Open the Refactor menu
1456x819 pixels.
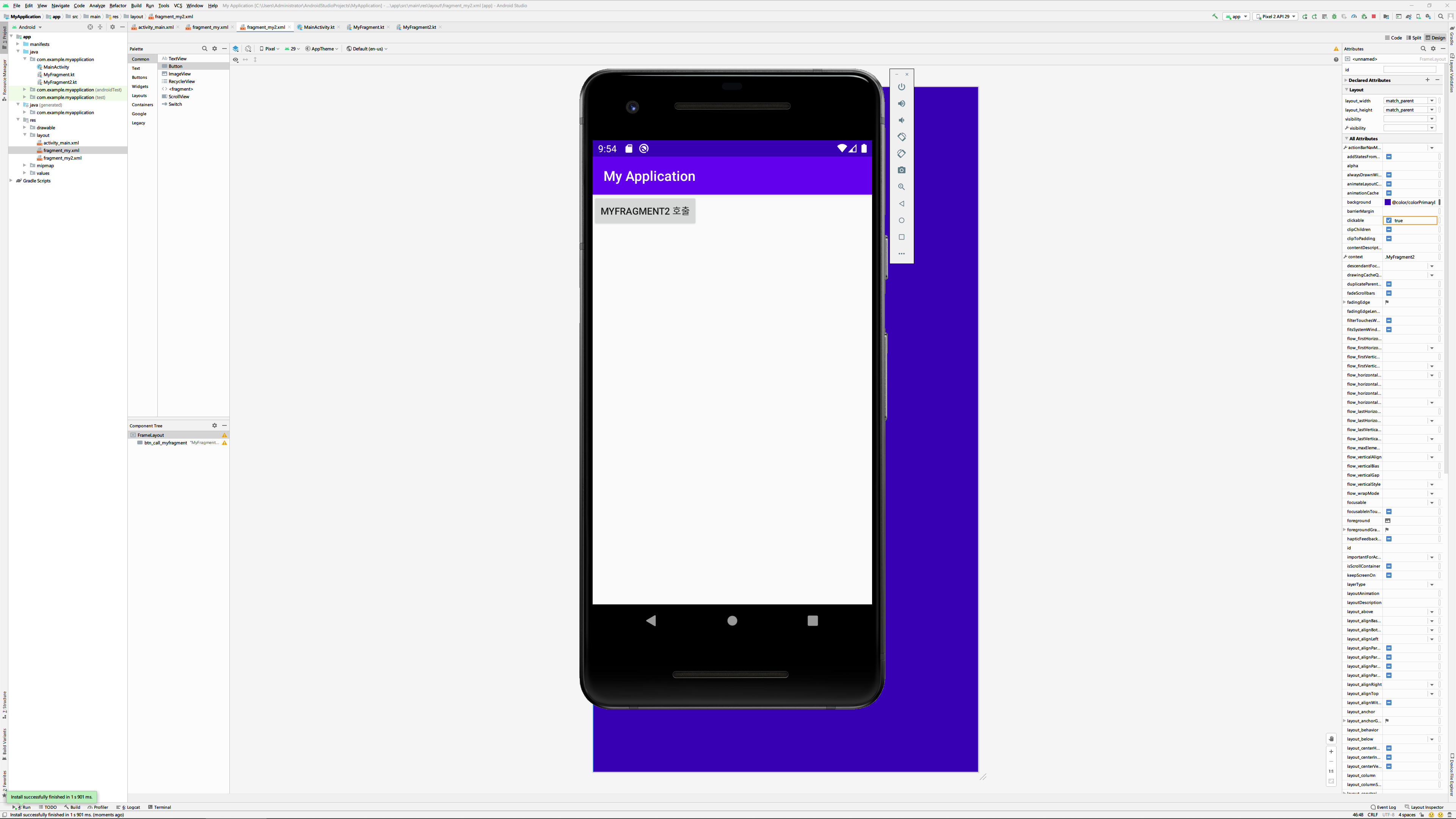pyautogui.click(x=118, y=6)
